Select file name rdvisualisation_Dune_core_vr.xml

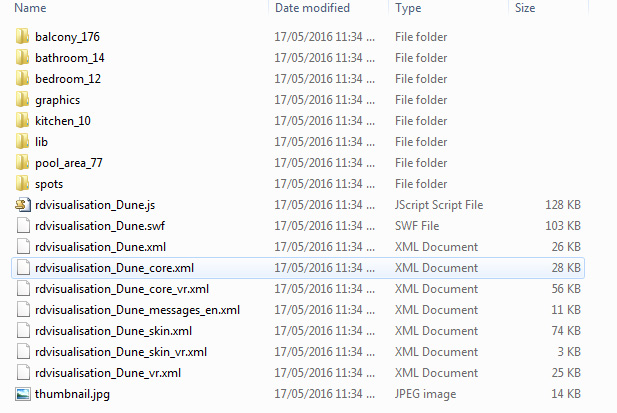click(122, 289)
